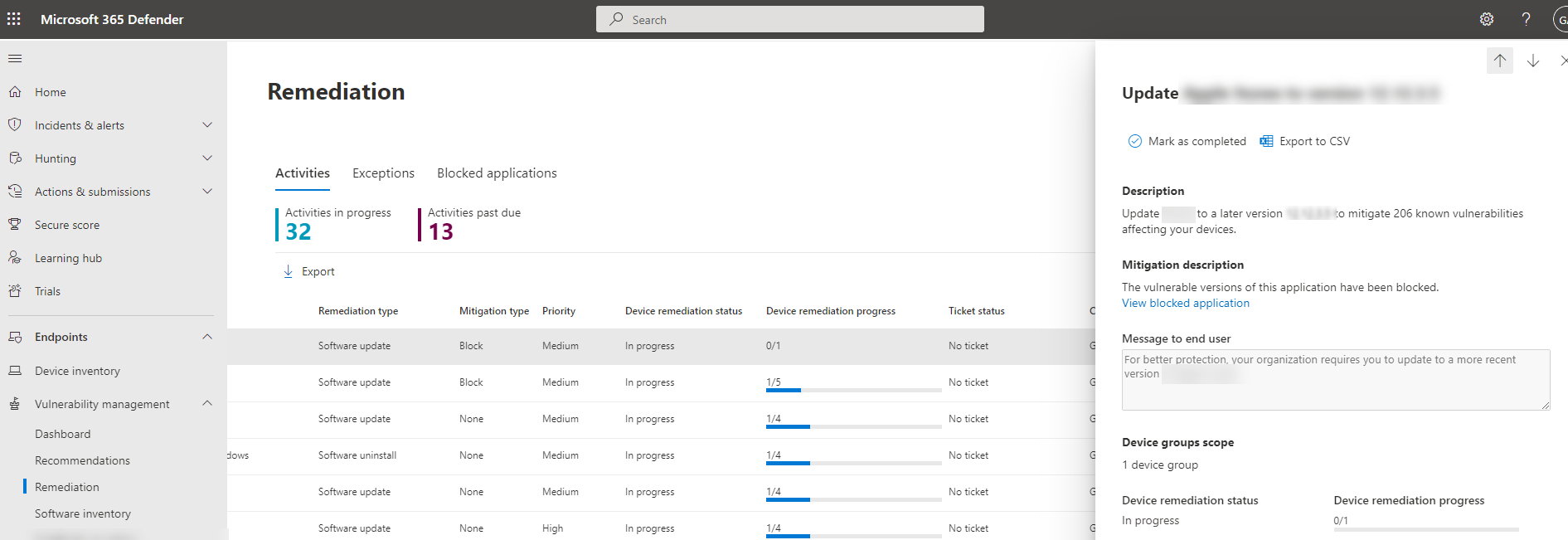Click the Trials gift icon
This screenshot has height=540, width=1568.
pos(15,291)
